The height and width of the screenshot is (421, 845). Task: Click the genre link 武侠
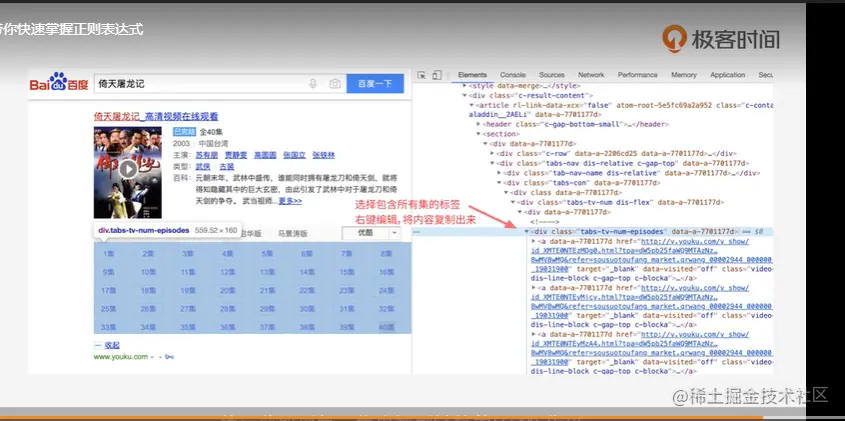203,167
